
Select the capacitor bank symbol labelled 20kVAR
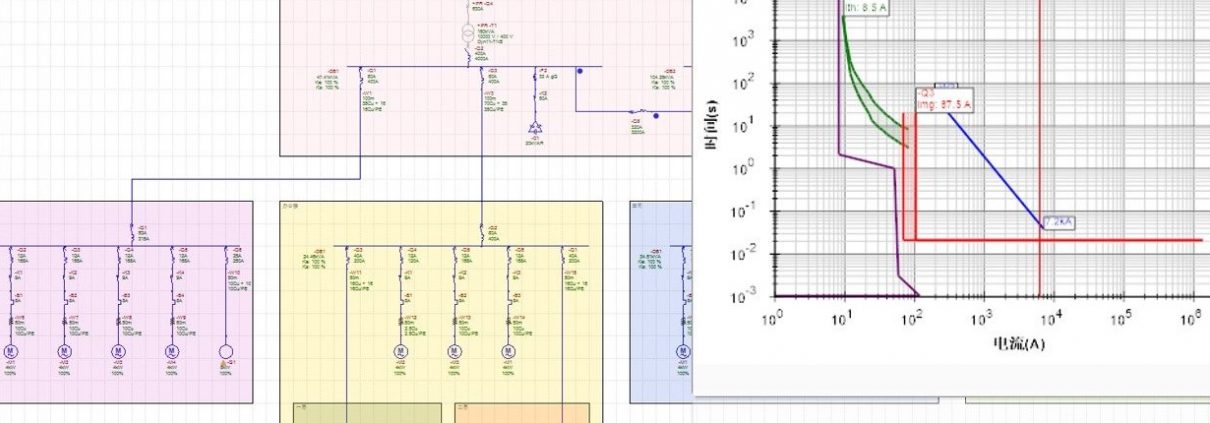[535, 128]
